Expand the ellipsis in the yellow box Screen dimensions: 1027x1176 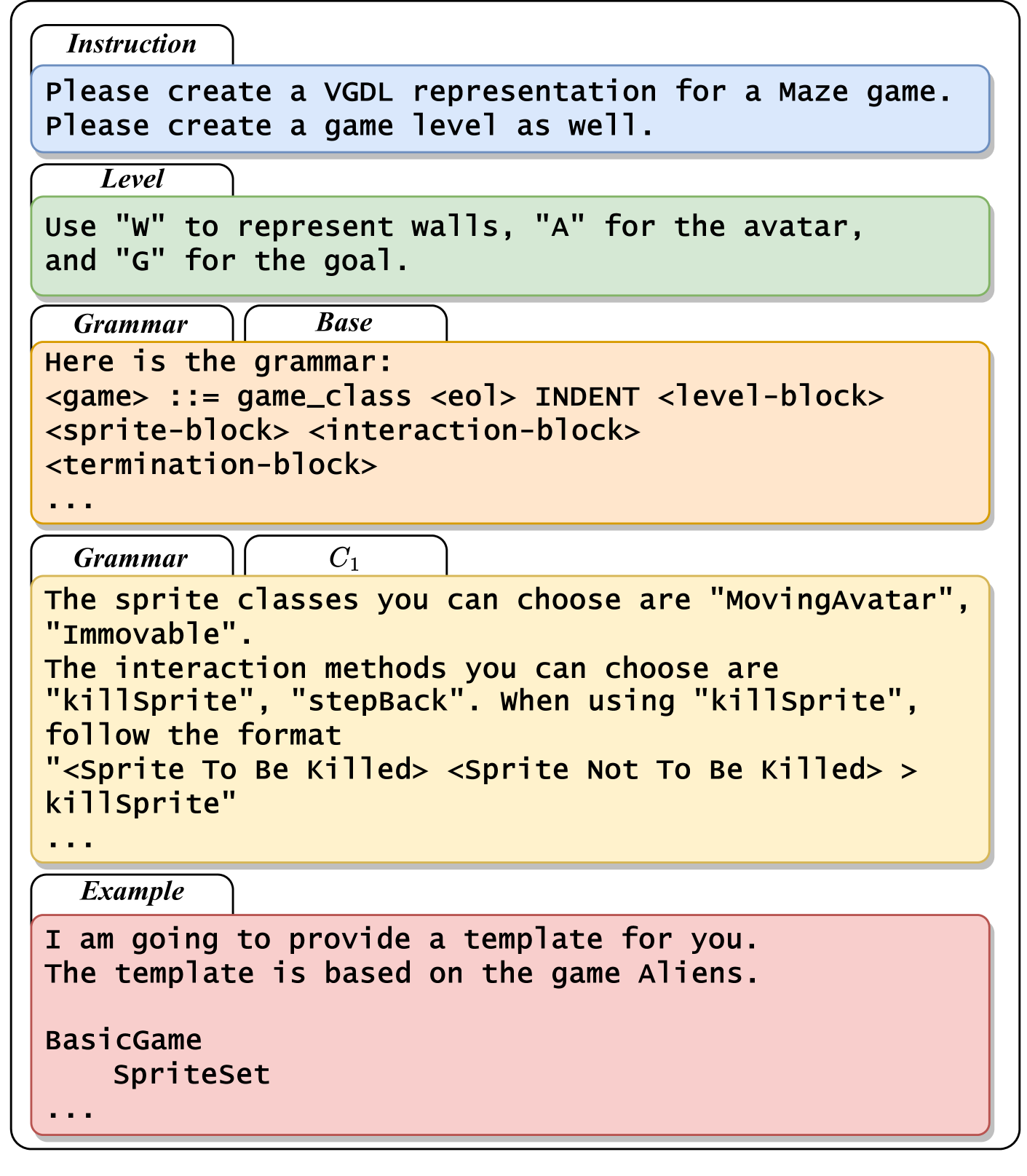click(x=70, y=842)
